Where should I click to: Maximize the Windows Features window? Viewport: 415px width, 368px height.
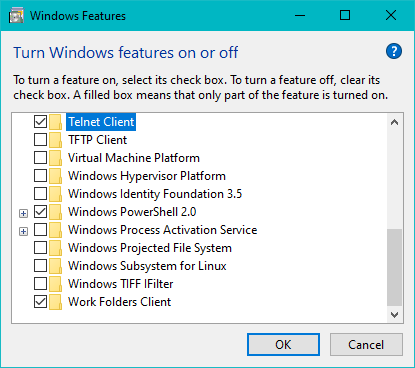(x=345, y=15)
